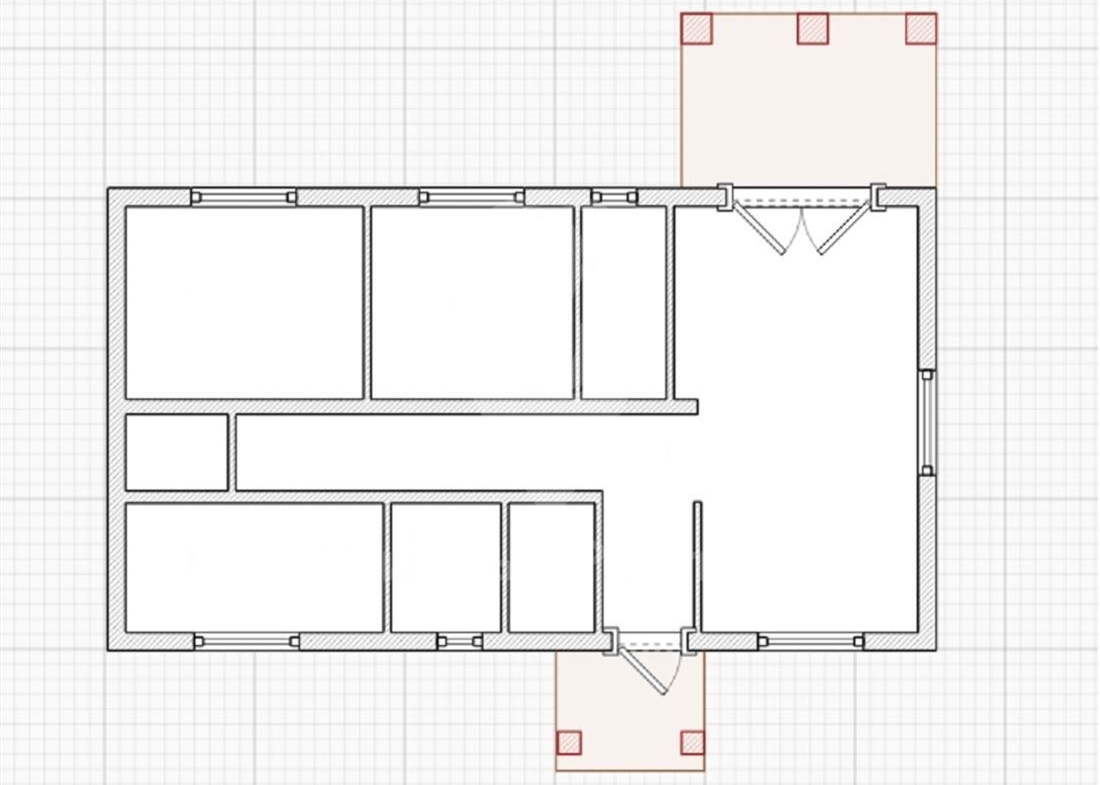The image size is (1100, 785).
Task: Select the right column of the bottom porch
Action: (x=692, y=742)
